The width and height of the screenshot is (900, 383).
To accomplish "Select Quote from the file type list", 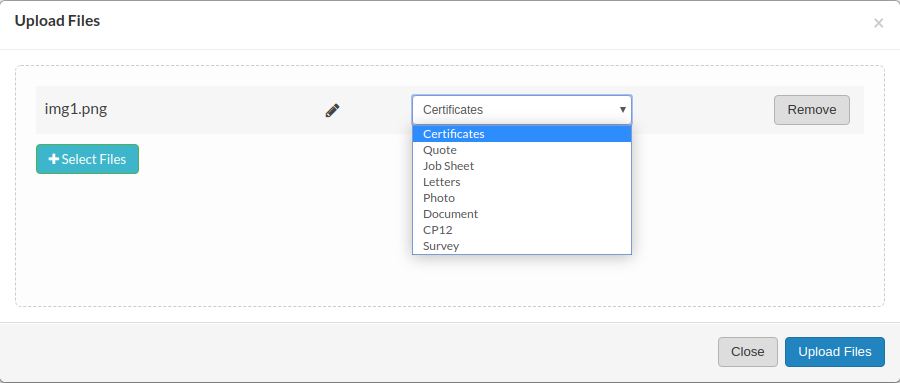I will 522,150.
